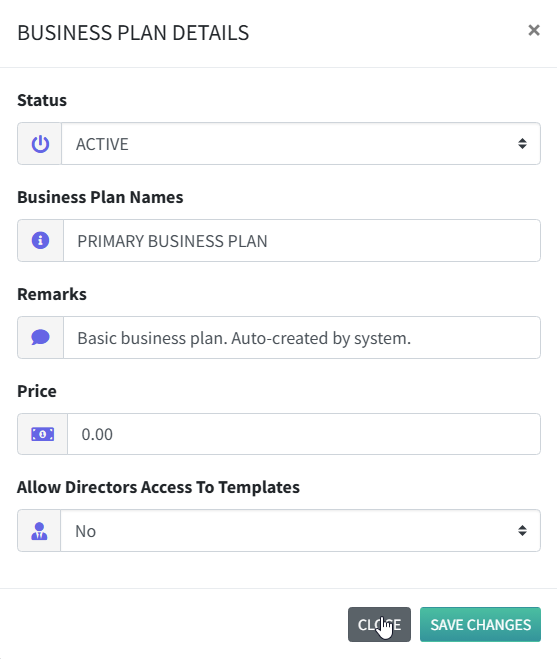Click the Remarks label
Screen dimensions: 557x659
[x=52, y=294]
